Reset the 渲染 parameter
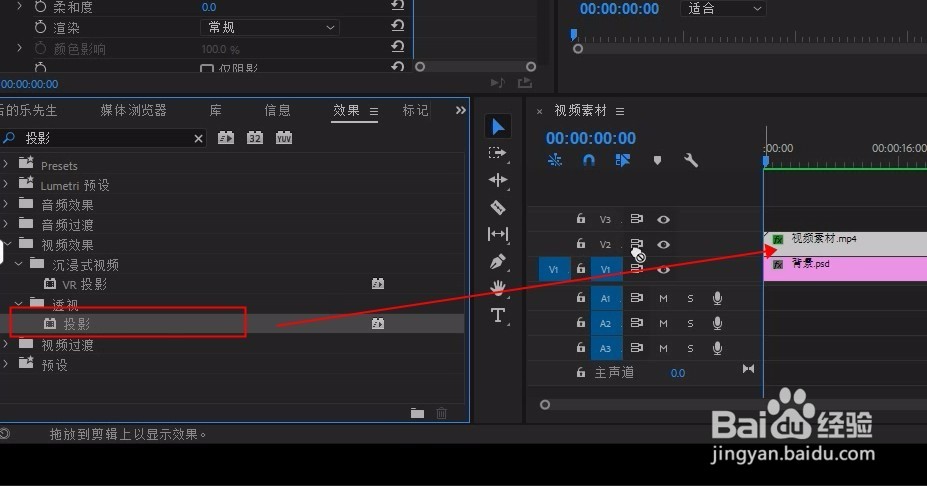Viewport: 927px width, 486px height. click(397, 26)
